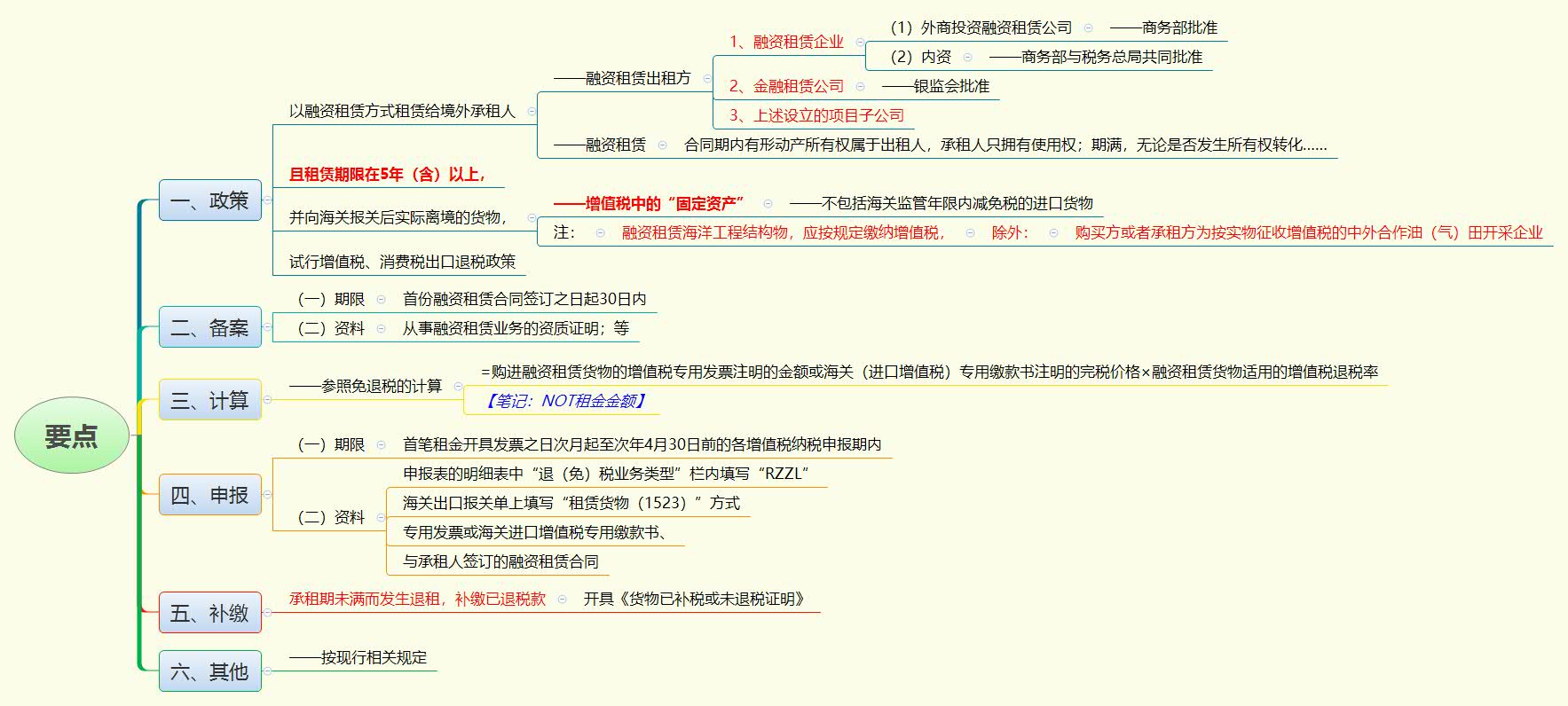Collapse toggle after 增值税中的"固定资产"

tap(768, 203)
